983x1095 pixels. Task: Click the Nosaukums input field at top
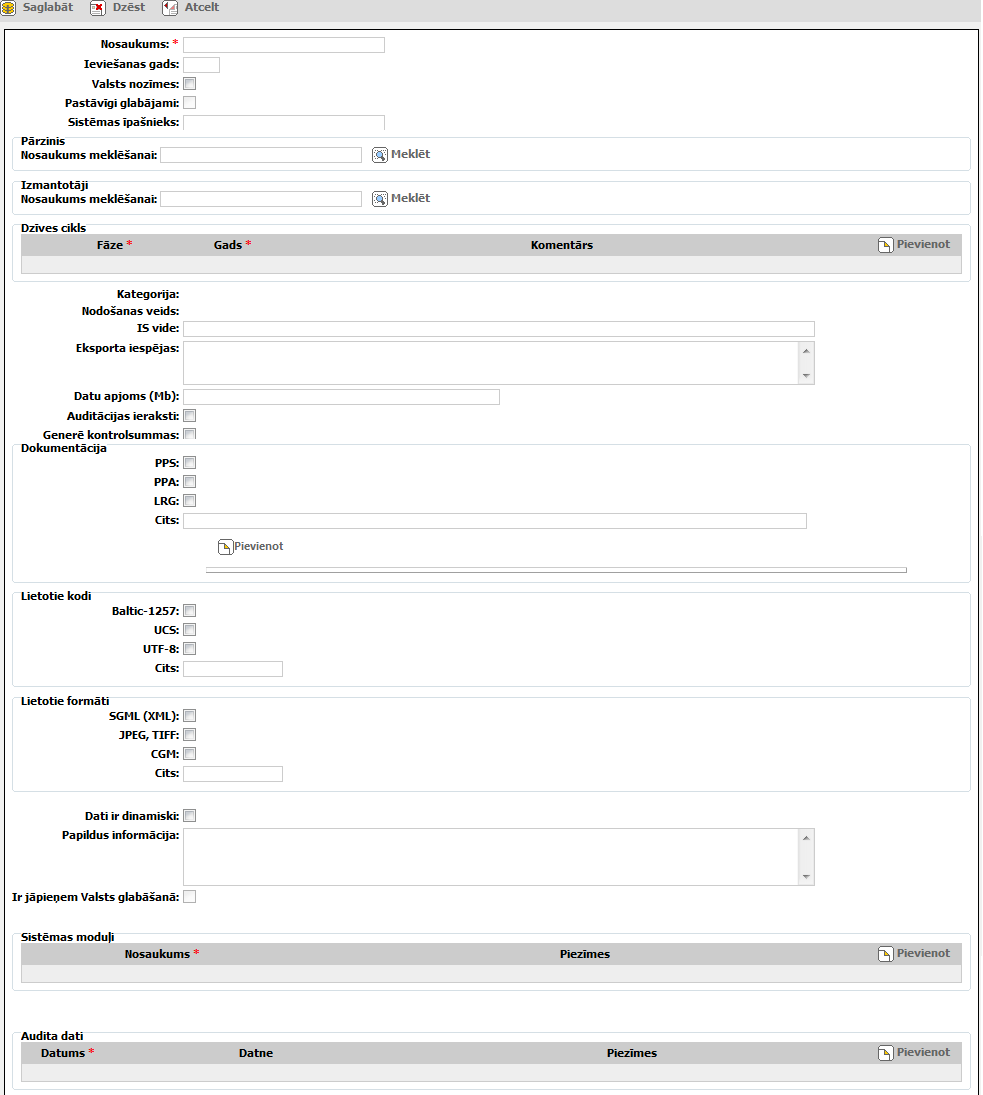tap(284, 45)
